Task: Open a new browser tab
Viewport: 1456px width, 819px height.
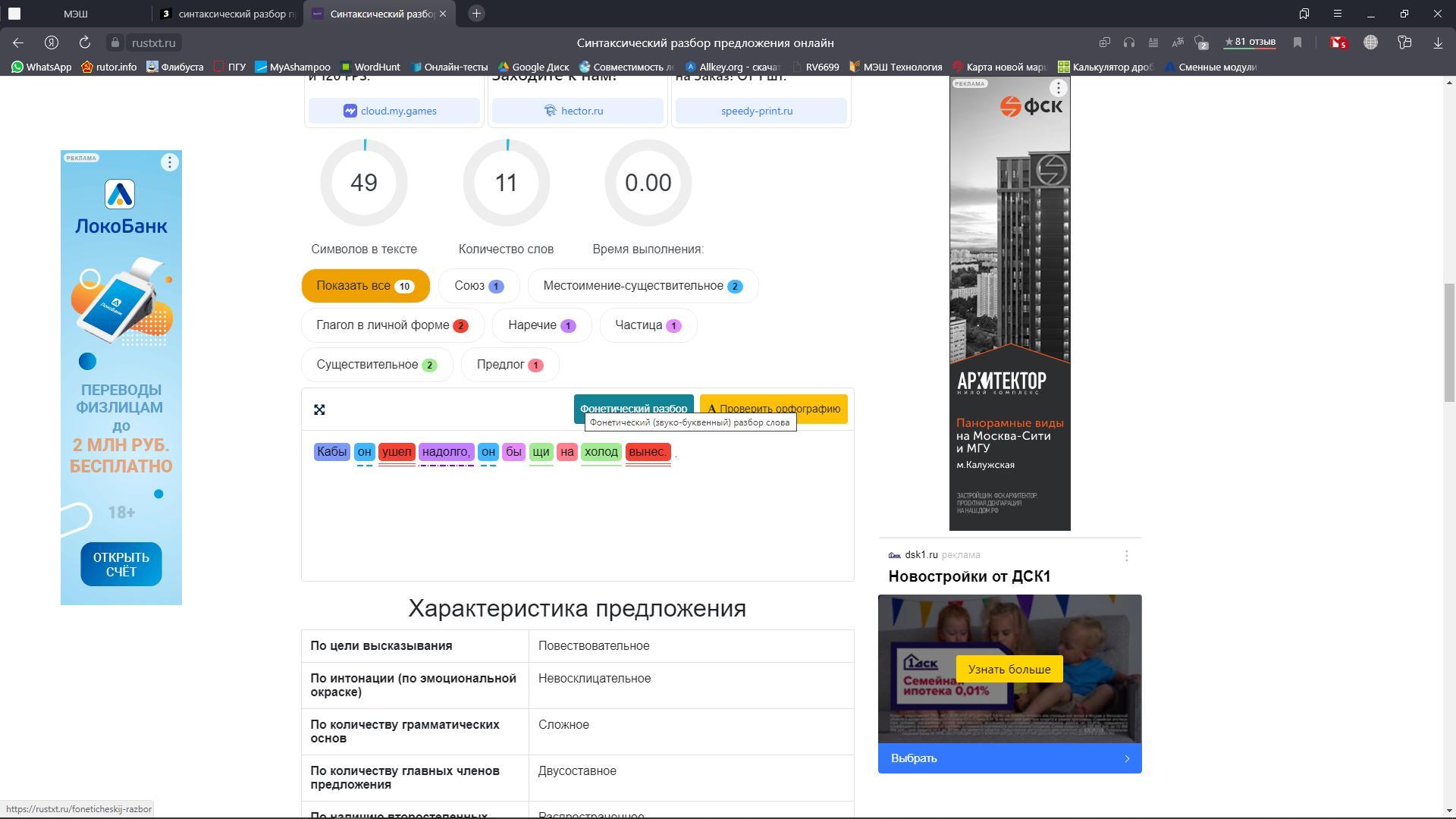Action: point(476,14)
